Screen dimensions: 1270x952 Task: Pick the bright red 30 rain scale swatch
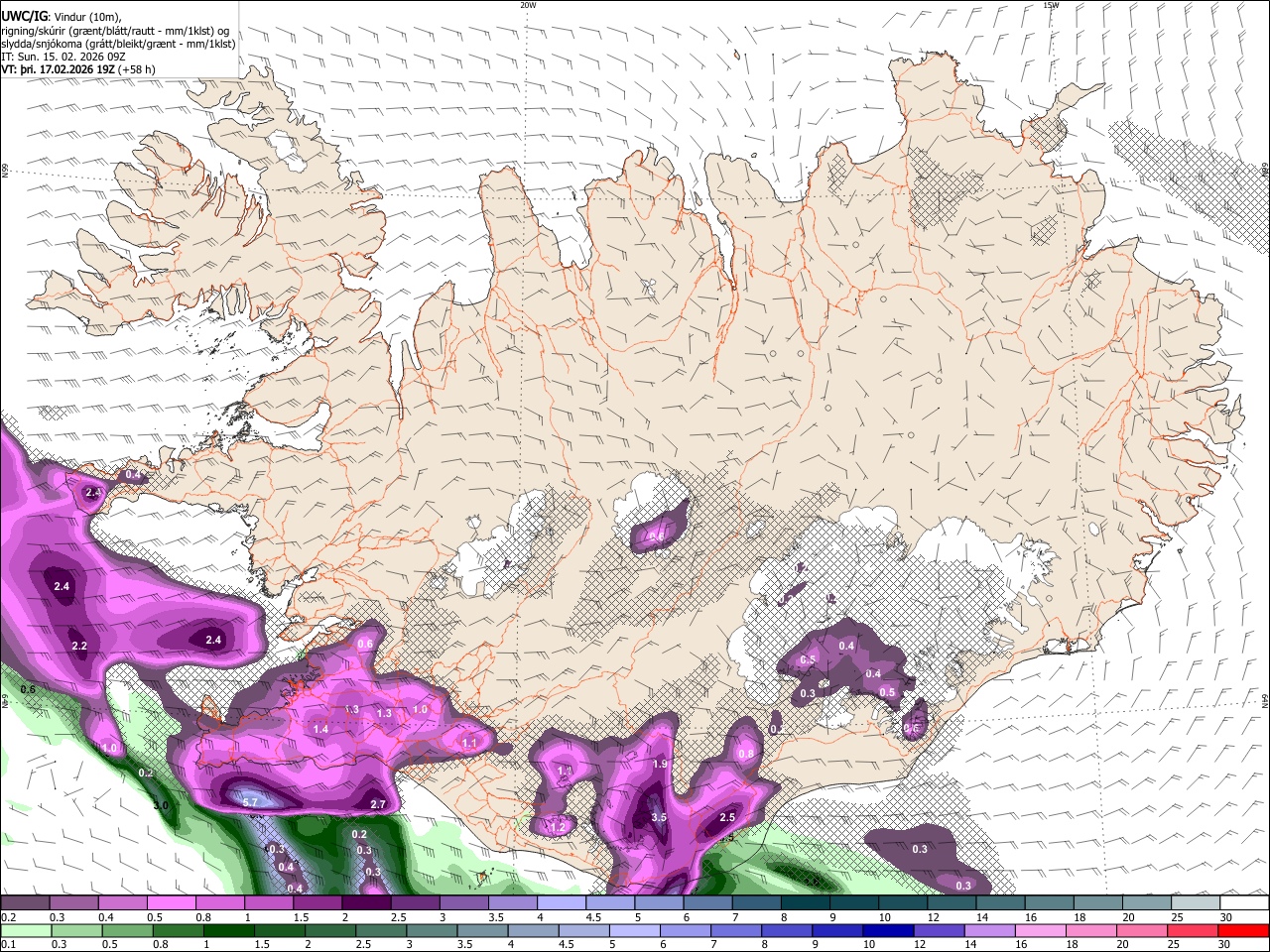click(x=1244, y=930)
